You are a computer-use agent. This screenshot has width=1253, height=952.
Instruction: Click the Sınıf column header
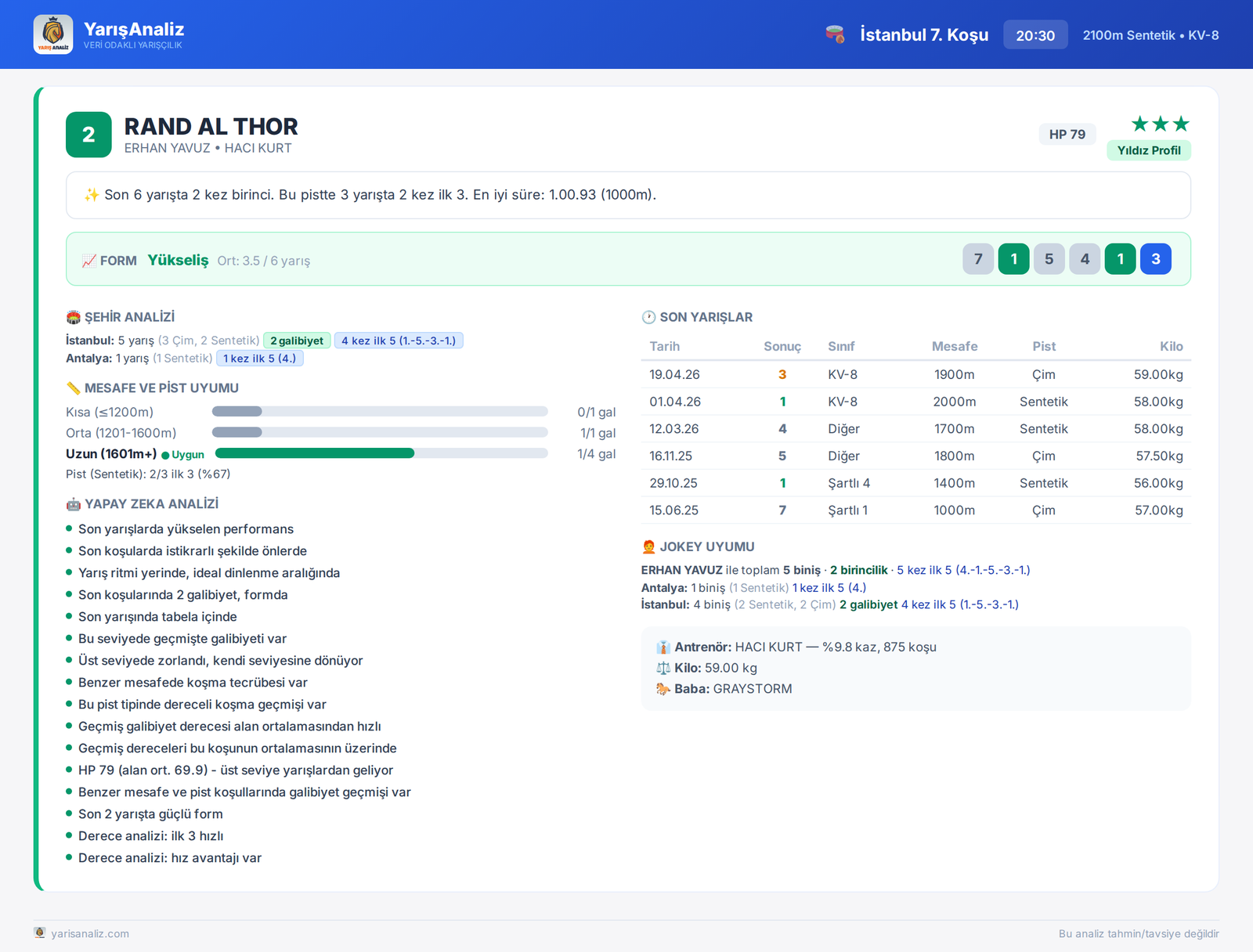pos(842,347)
